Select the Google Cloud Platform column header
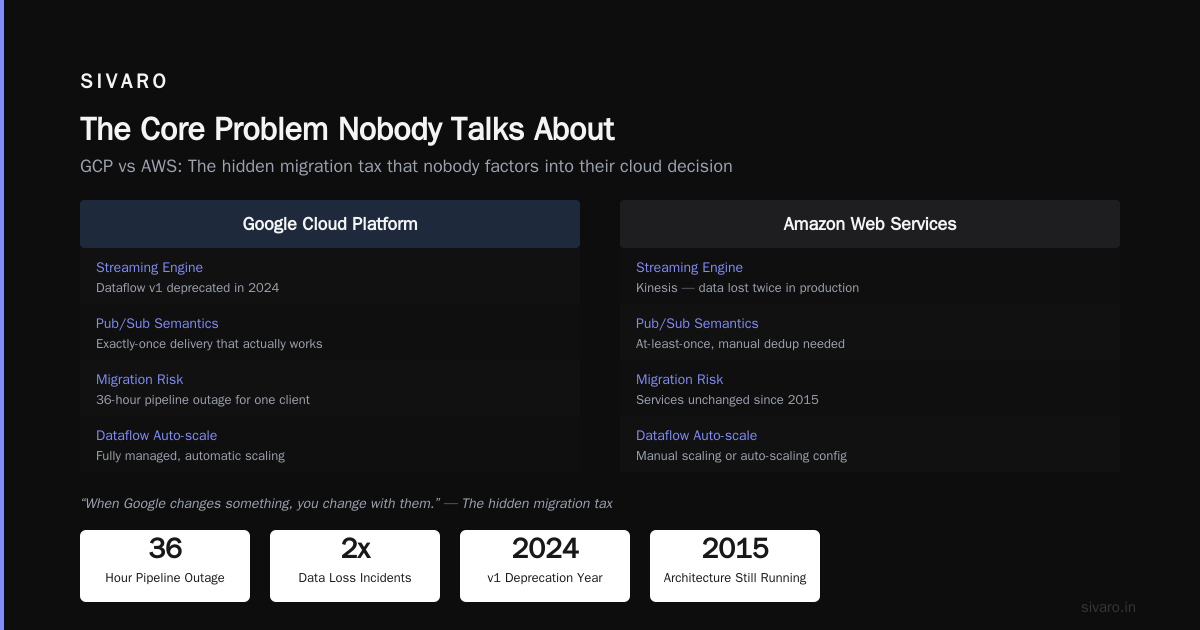 (x=330, y=224)
